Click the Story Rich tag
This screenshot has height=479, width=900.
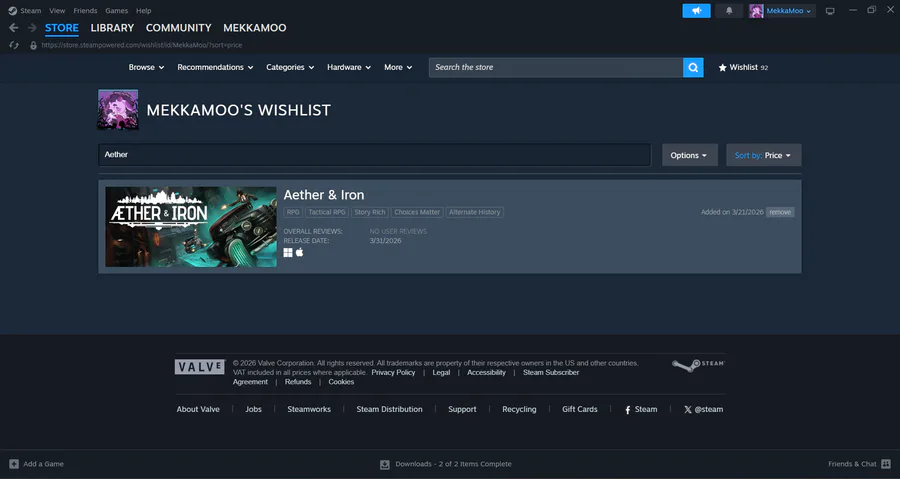coord(370,212)
